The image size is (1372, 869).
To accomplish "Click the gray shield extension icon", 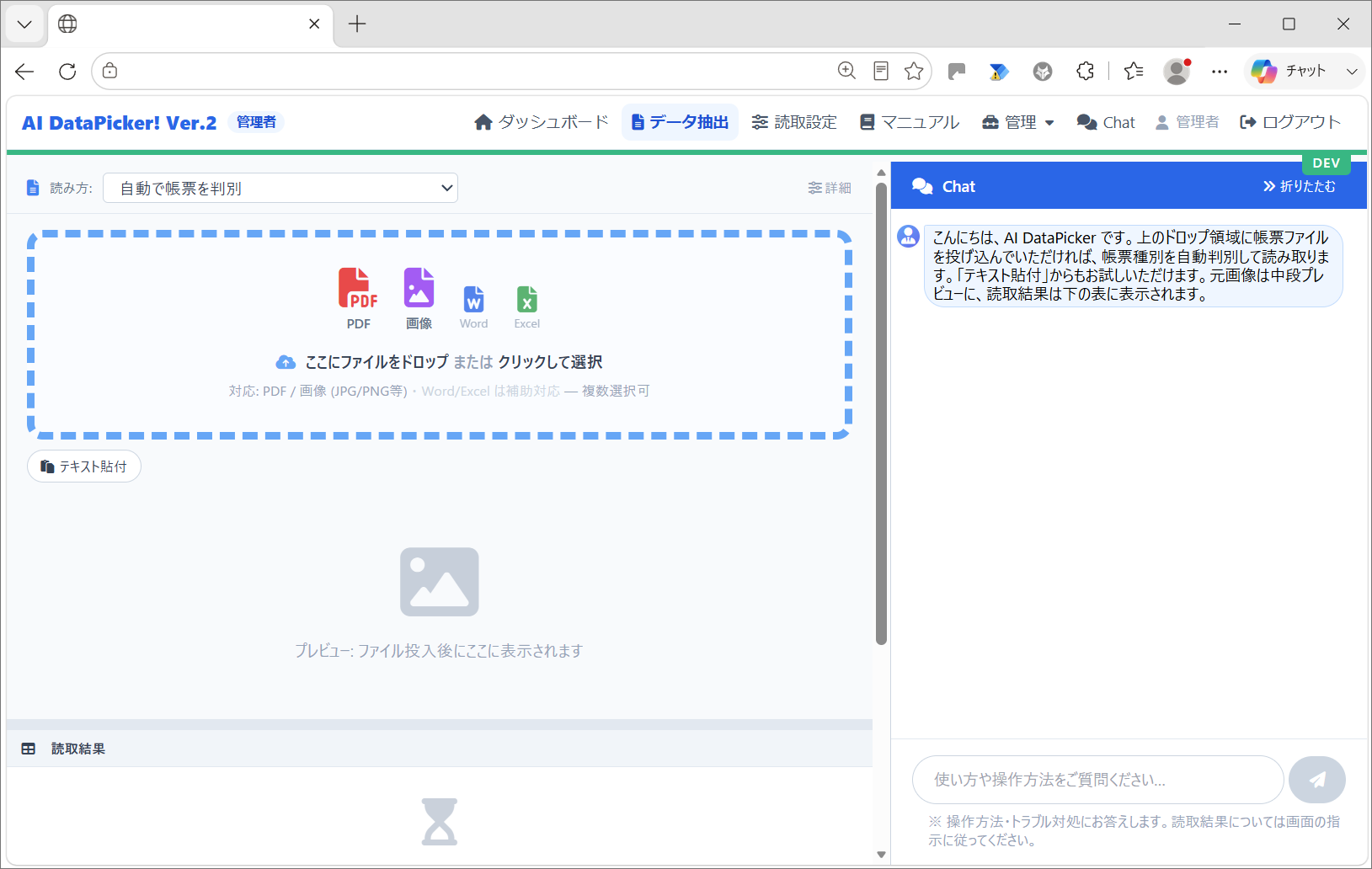I will pyautogui.click(x=1043, y=72).
